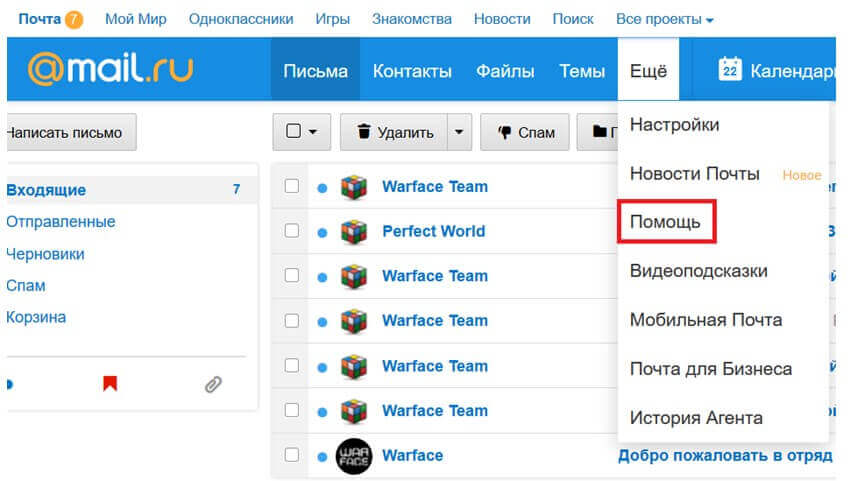Tick the checkbox of the first Warface Team email

click(292, 186)
